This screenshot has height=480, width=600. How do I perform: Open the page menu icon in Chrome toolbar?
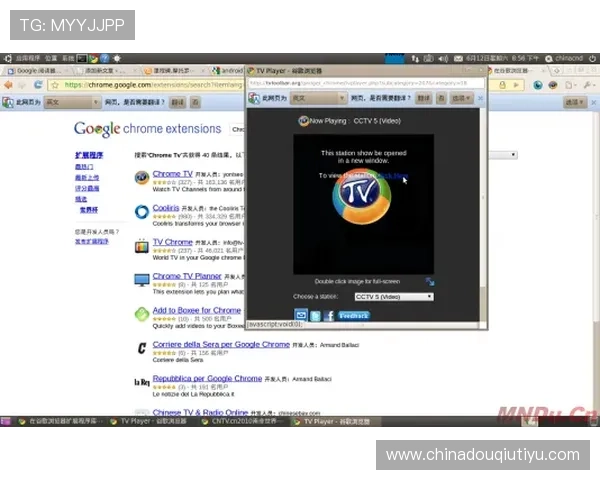[x=570, y=85]
